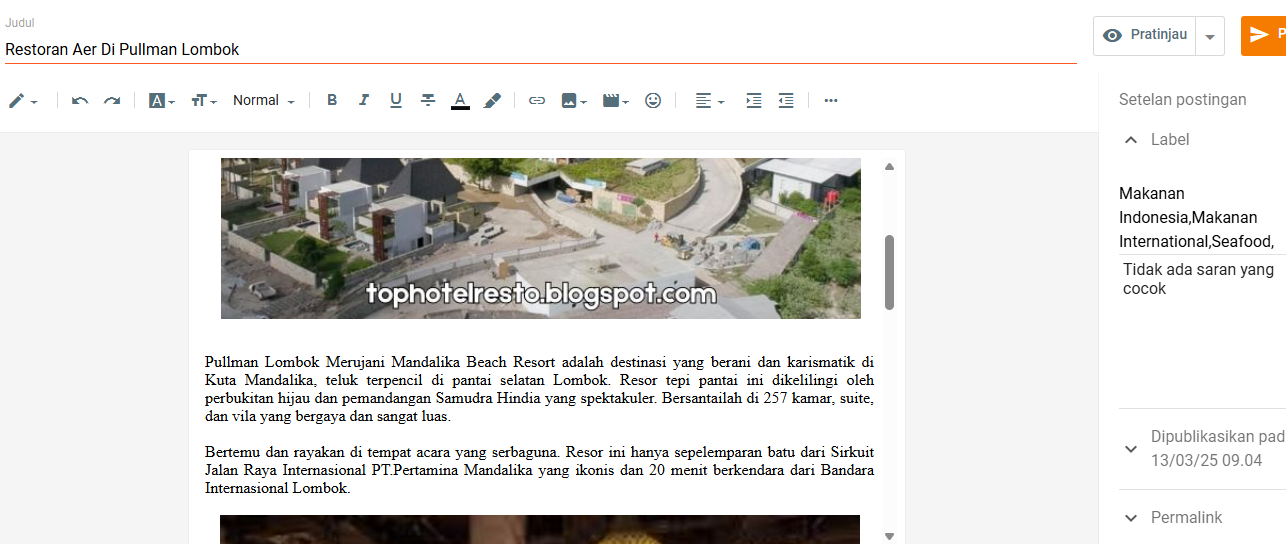Open the font size dropdown
This screenshot has width=1286, height=544.
204,101
